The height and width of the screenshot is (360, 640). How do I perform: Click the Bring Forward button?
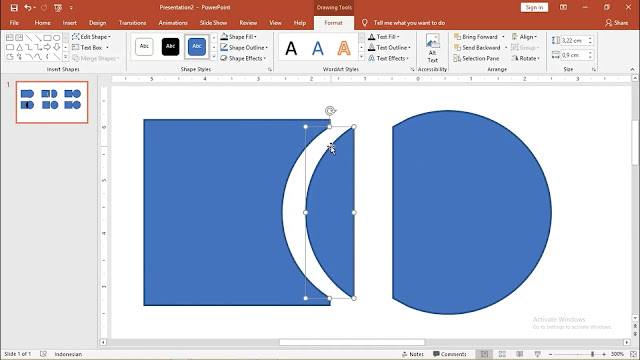[476, 37]
